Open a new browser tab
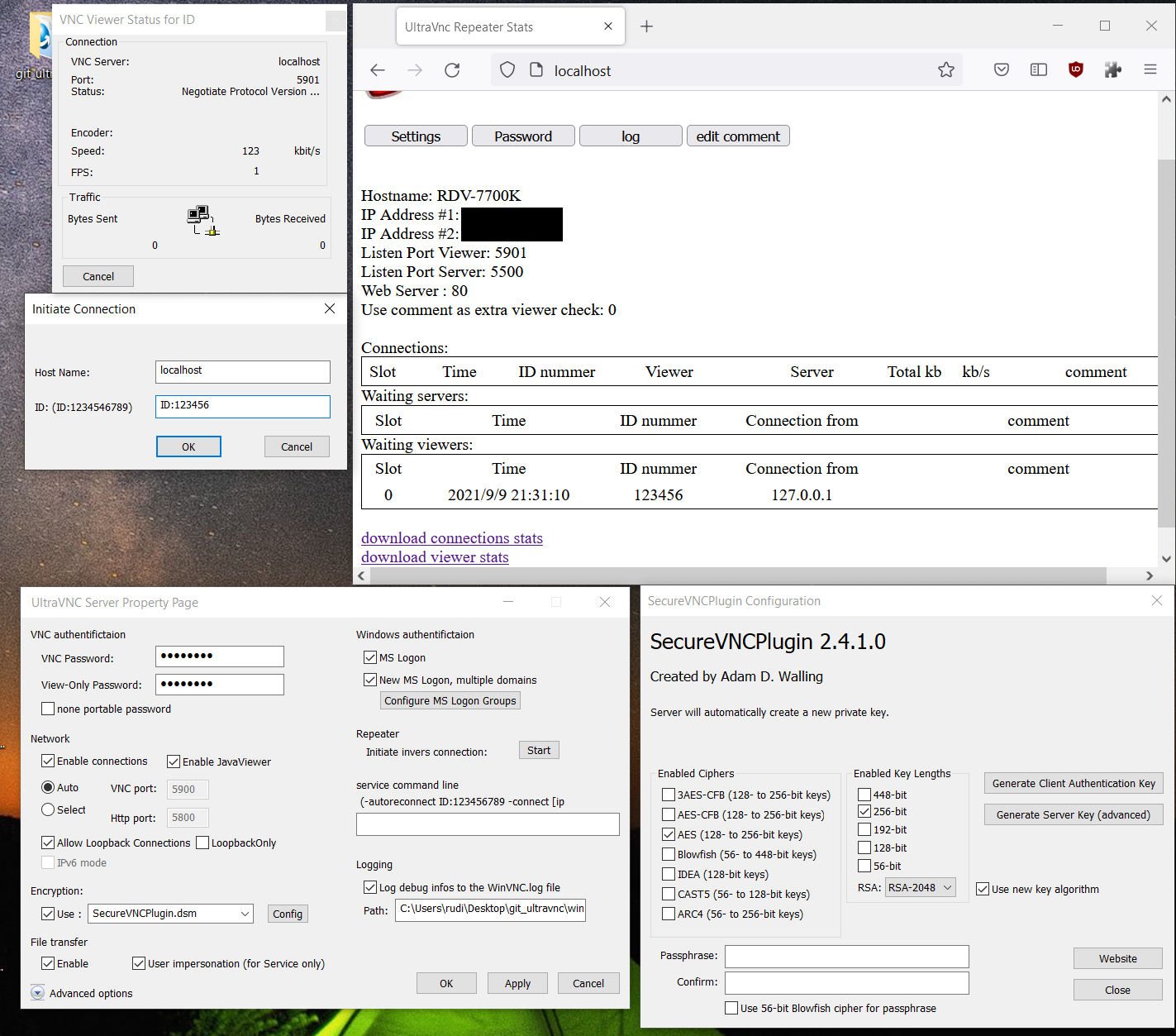The height and width of the screenshot is (1036, 1176). pos(647,26)
